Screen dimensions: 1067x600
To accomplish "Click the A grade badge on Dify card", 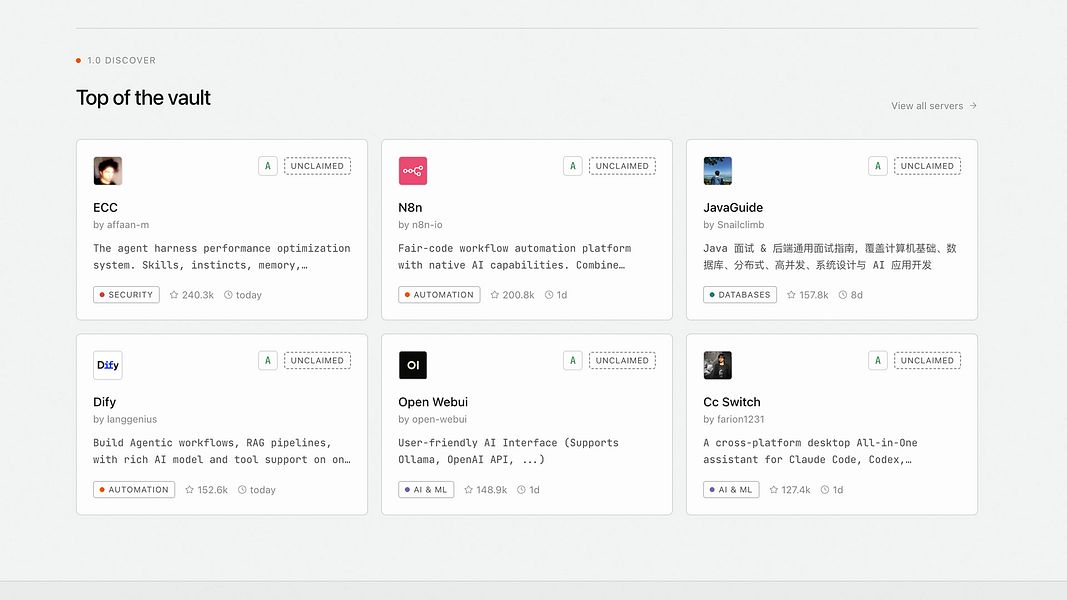I will [x=267, y=361].
